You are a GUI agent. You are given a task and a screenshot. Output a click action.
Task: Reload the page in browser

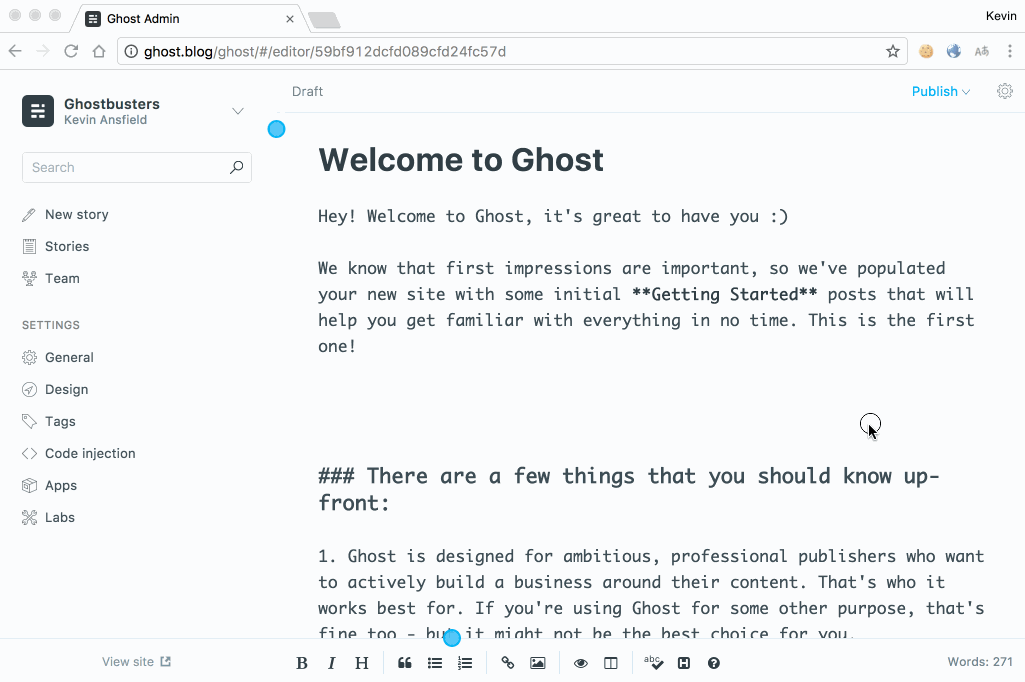[x=71, y=51]
